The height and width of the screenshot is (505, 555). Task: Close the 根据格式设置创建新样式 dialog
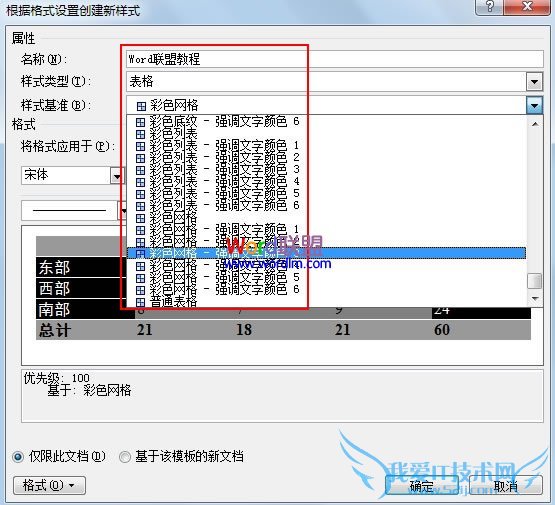pos(527,6)
